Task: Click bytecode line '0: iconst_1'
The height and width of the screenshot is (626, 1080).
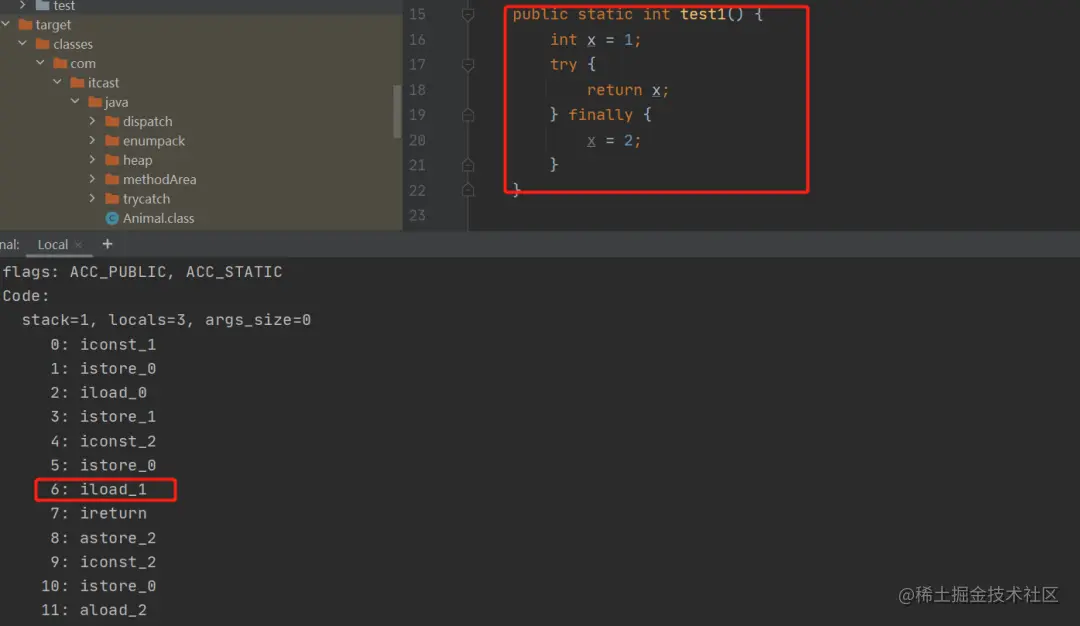Action: (103, 344)
